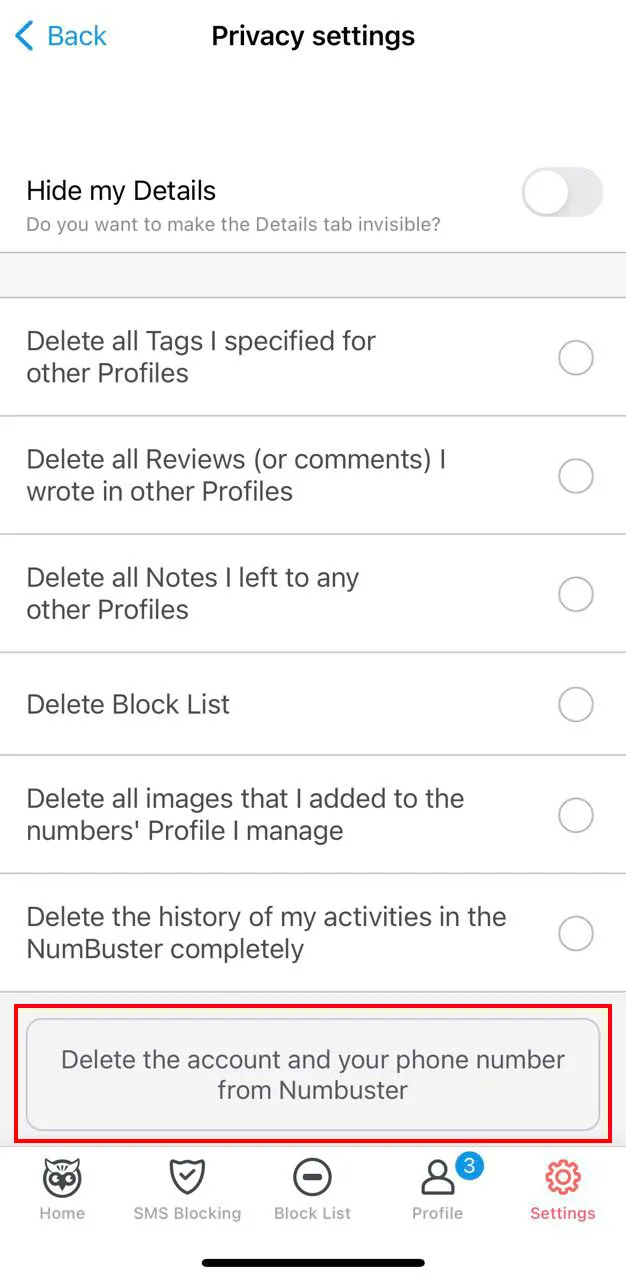Screen dimensions: 626x1280
Task: Tap the Settings gear icon
Action: pos(562,1177)
